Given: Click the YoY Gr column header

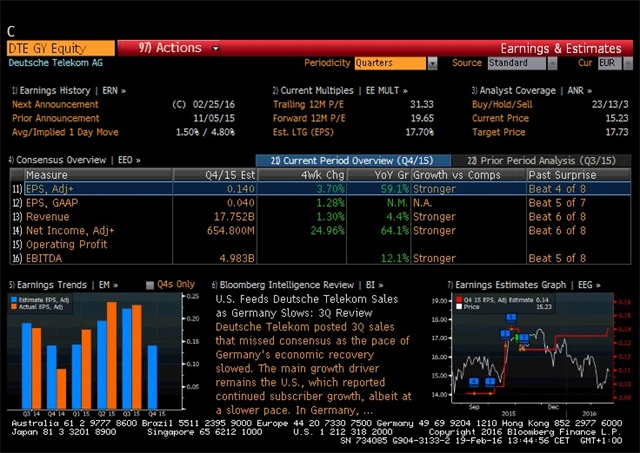Looking at the screenshot, I should pos(378,175).
